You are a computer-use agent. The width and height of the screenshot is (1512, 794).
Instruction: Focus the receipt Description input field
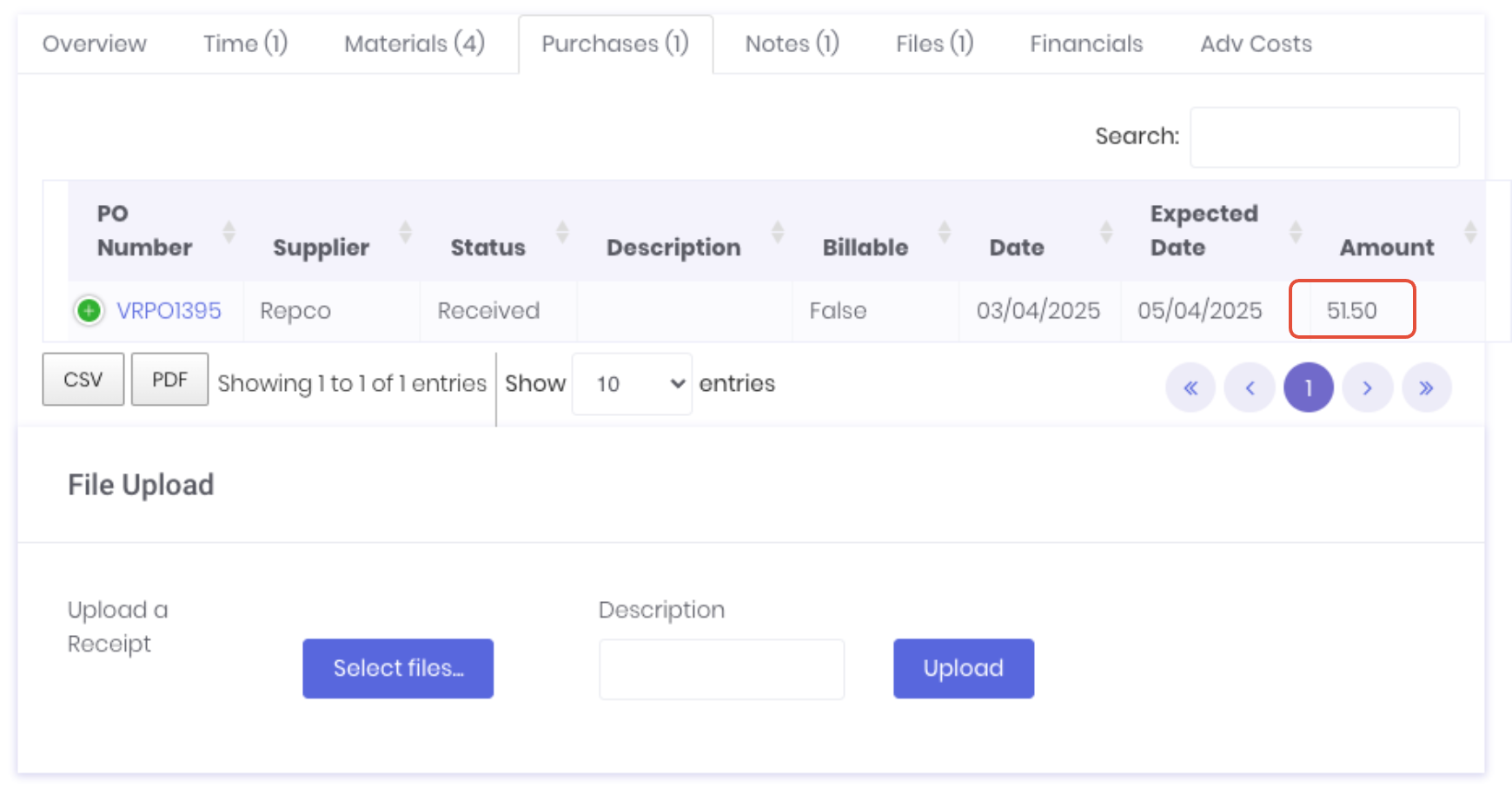click(x=721, y=669)
